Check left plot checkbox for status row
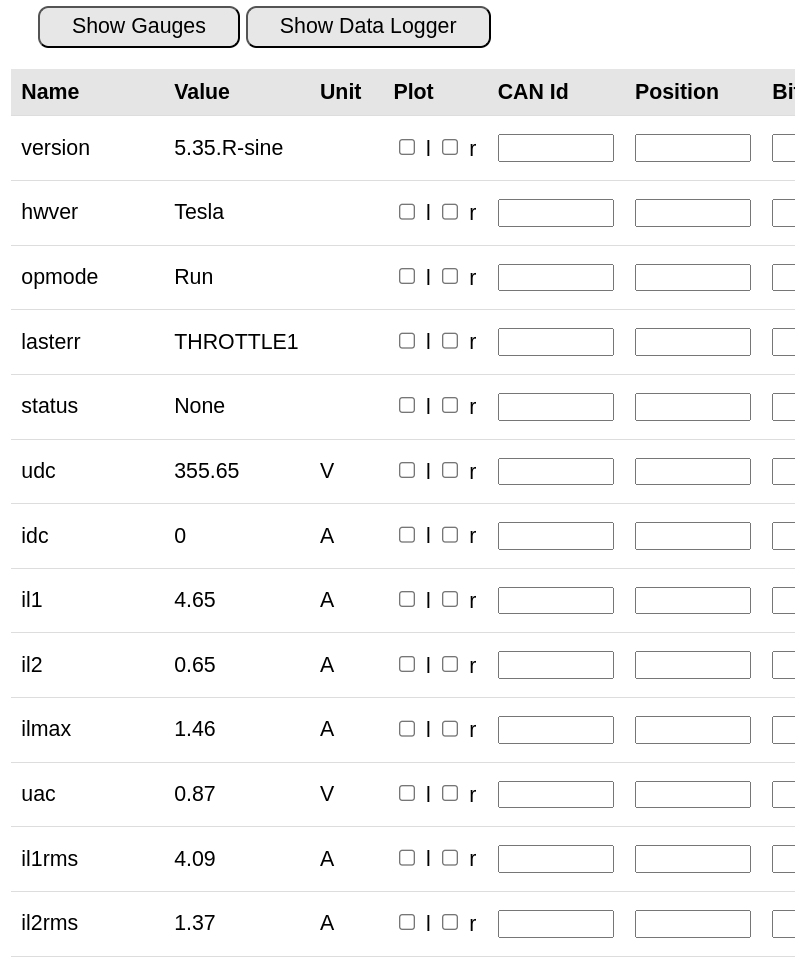This screenshot has width=795, height=966. pyautogui.click(x=407, y=405)
